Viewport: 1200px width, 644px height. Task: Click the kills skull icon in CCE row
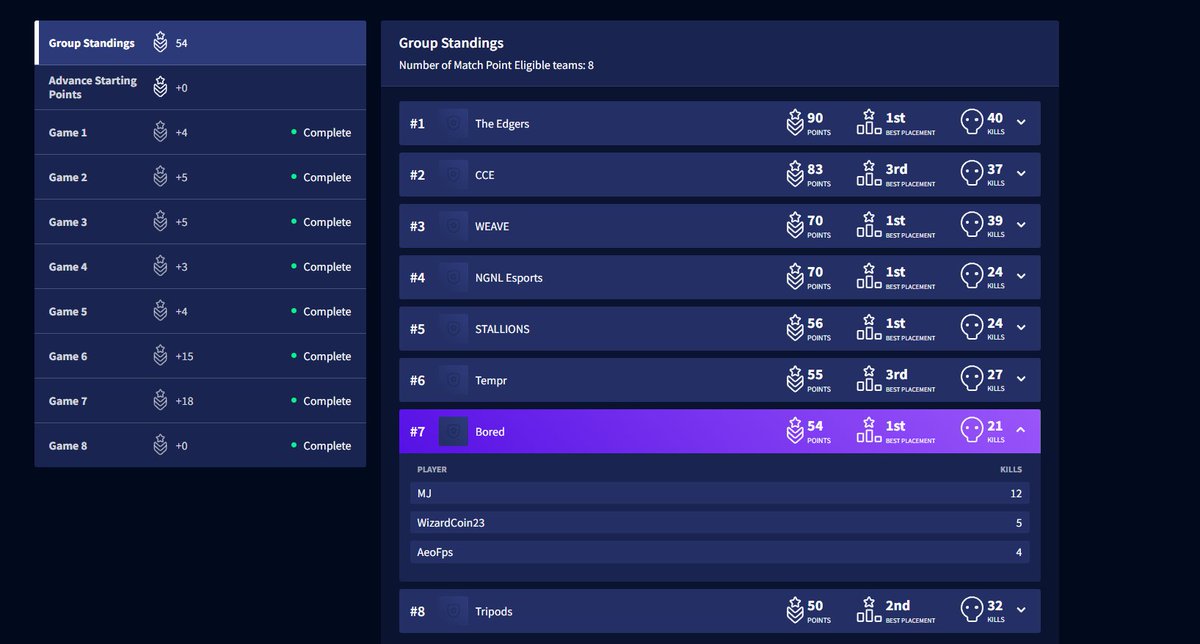[972, 174]
